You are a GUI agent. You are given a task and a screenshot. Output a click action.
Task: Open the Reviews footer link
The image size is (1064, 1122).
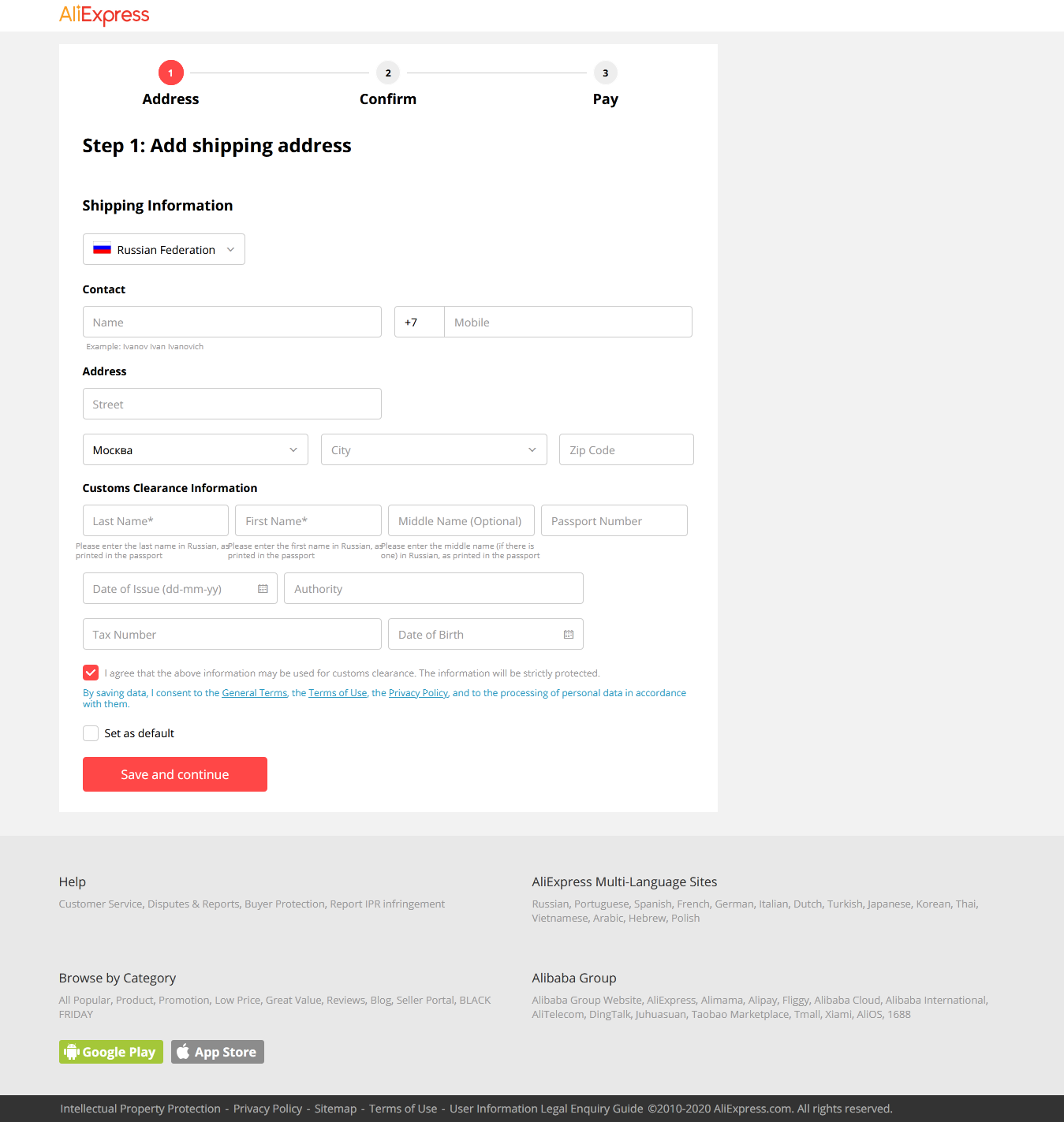point(345,1000)
